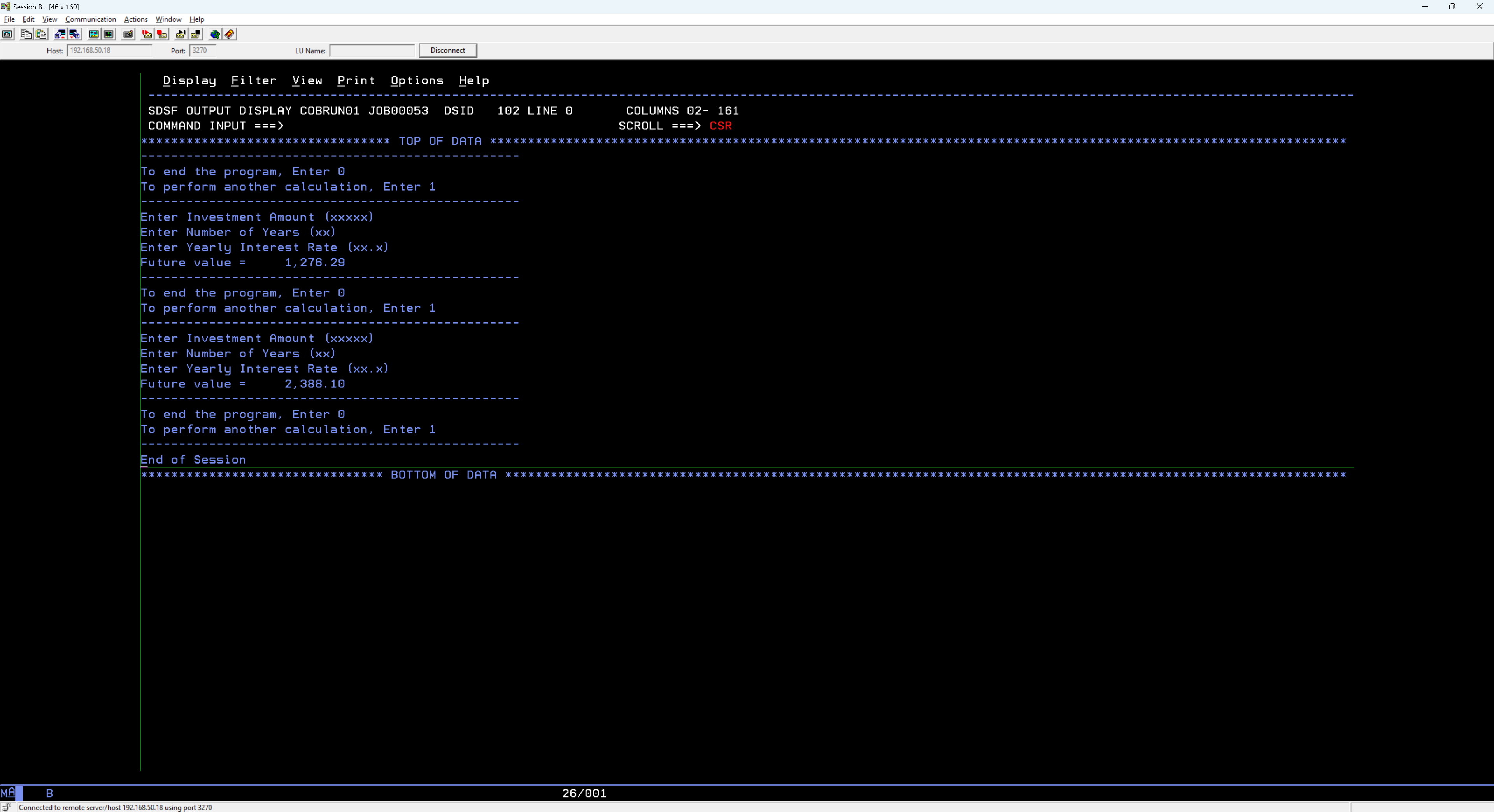Image resolution: width=1494 pixels, height=812 pixels.
Task: Select the Filter menu in SDSF
Action: click(x=253, y=80)
